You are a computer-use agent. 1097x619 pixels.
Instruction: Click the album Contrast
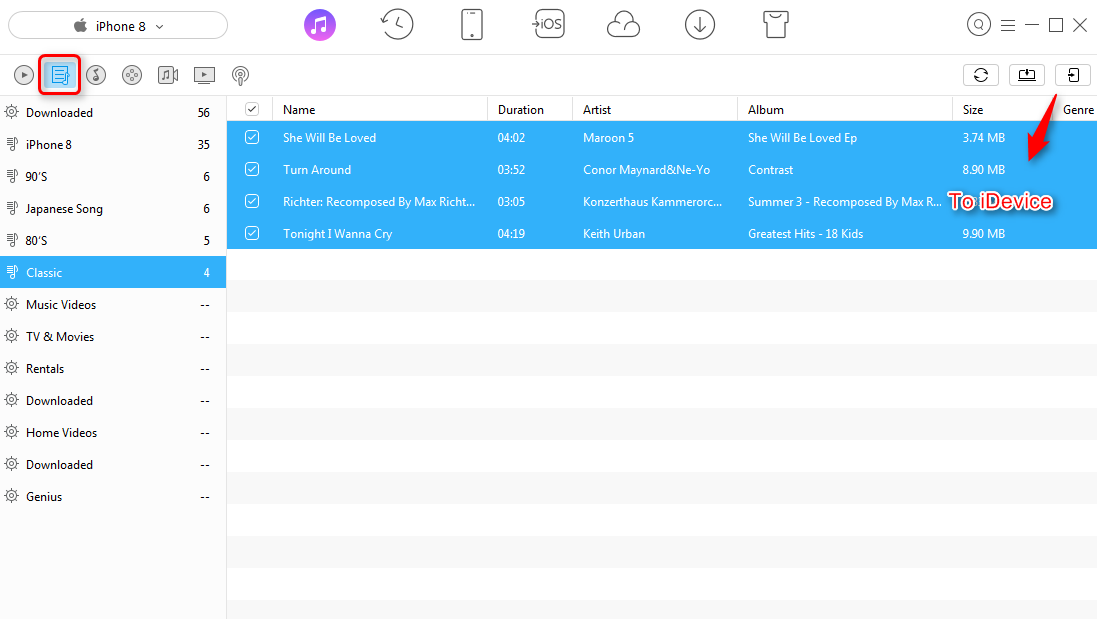coord(770,170)
